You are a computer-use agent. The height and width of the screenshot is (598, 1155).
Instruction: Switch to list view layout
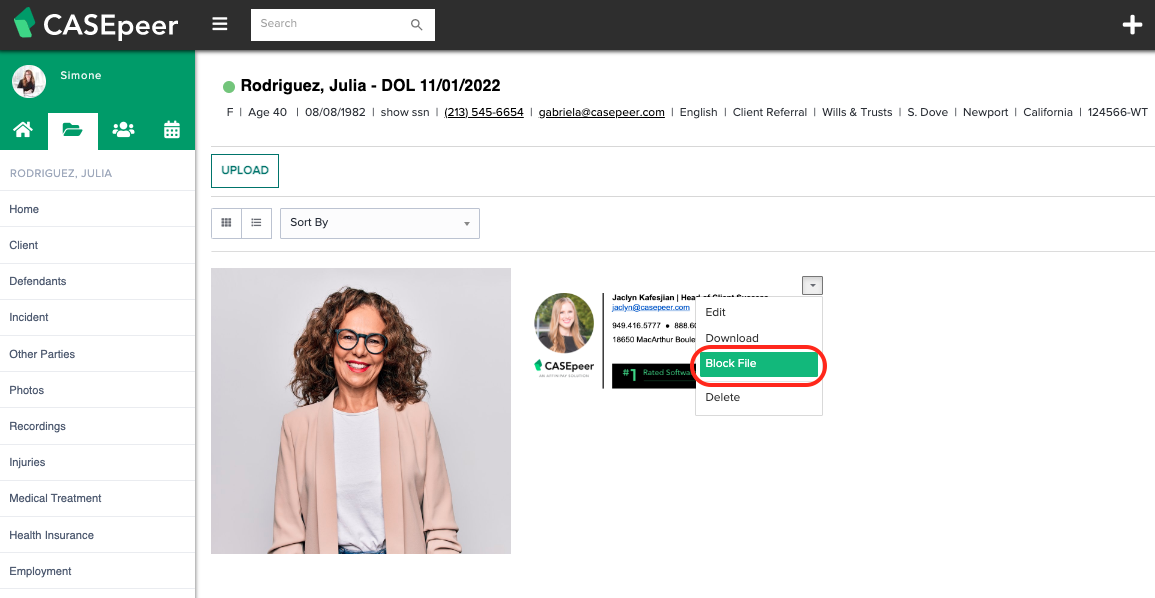click(x=256, y=222)
